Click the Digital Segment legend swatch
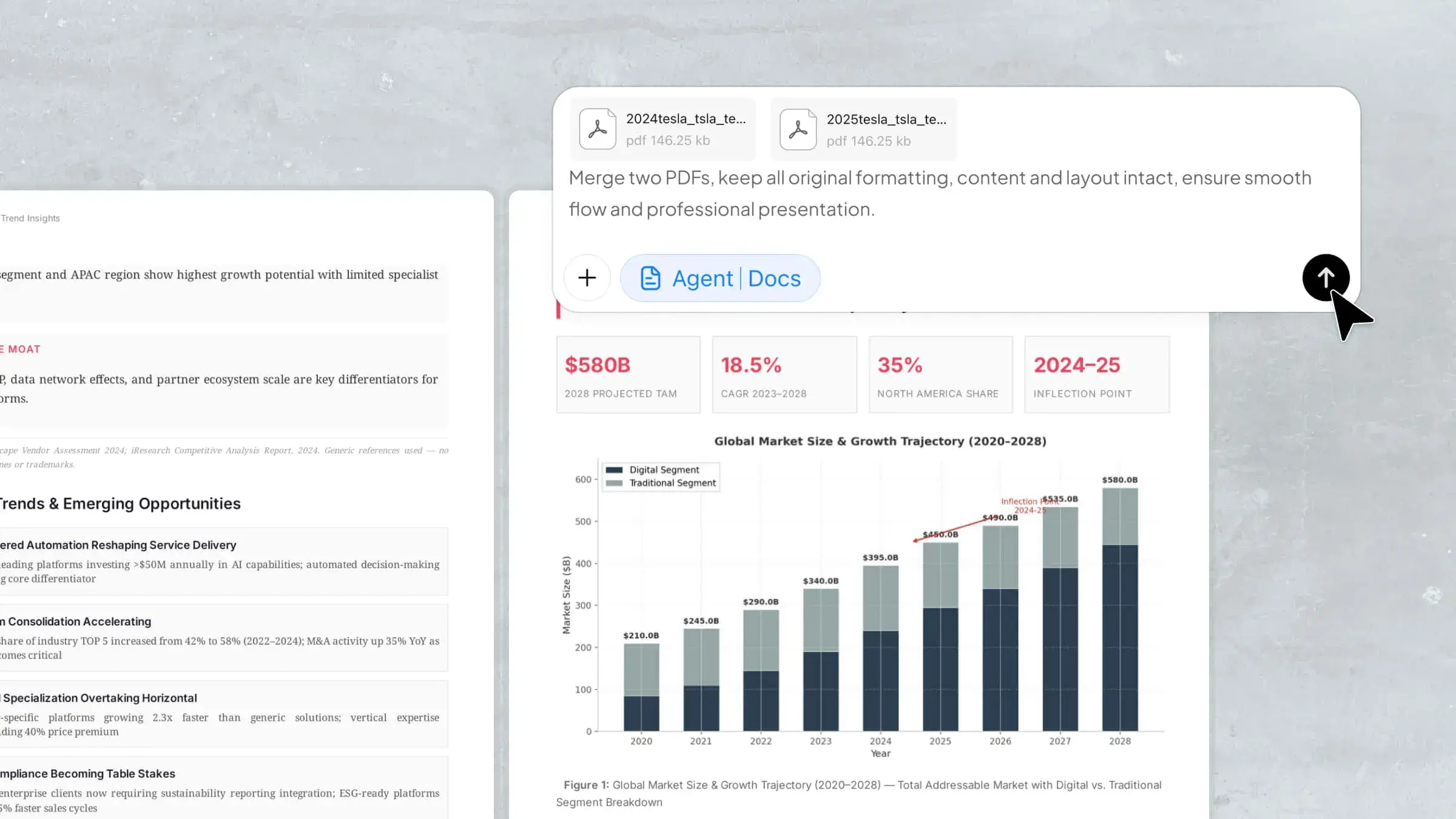Viewport: 1456px width, 819px height. [x=614, y=470]
